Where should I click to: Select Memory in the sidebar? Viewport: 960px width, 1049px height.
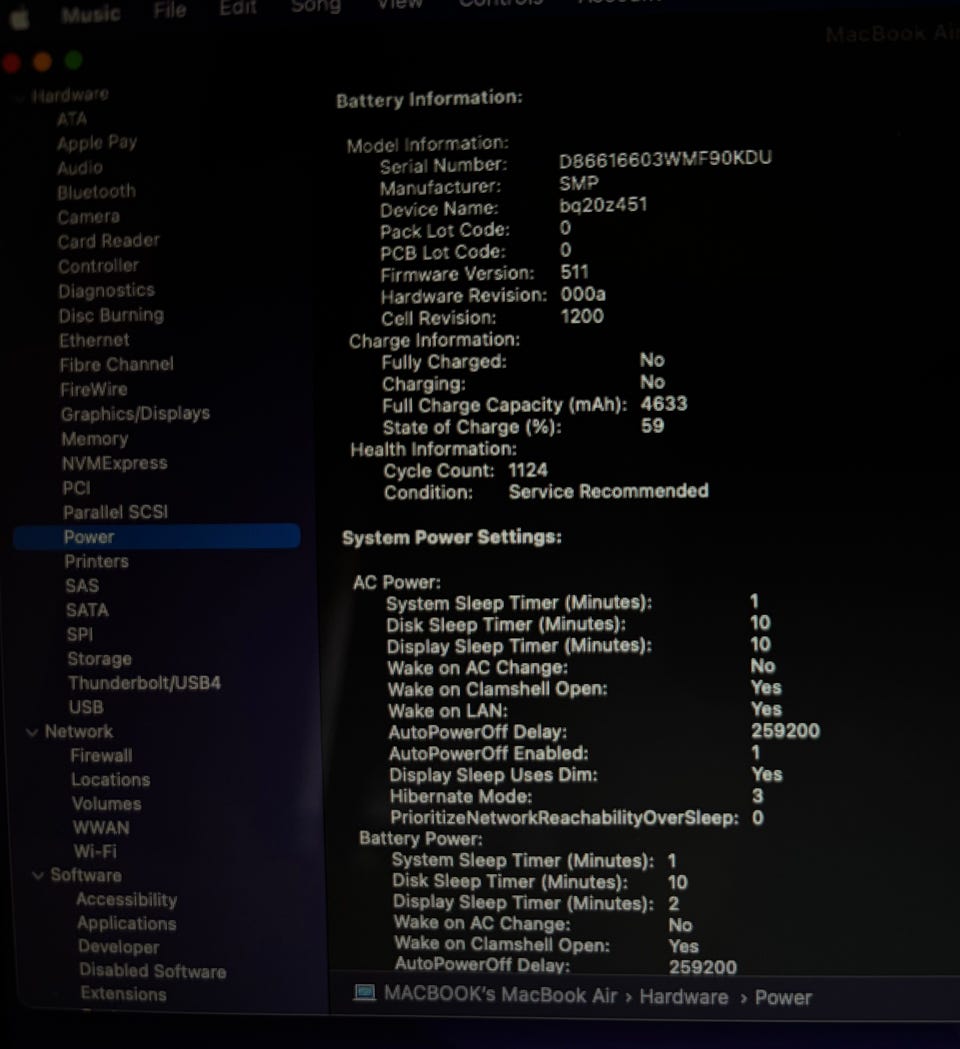coord(94,439)
